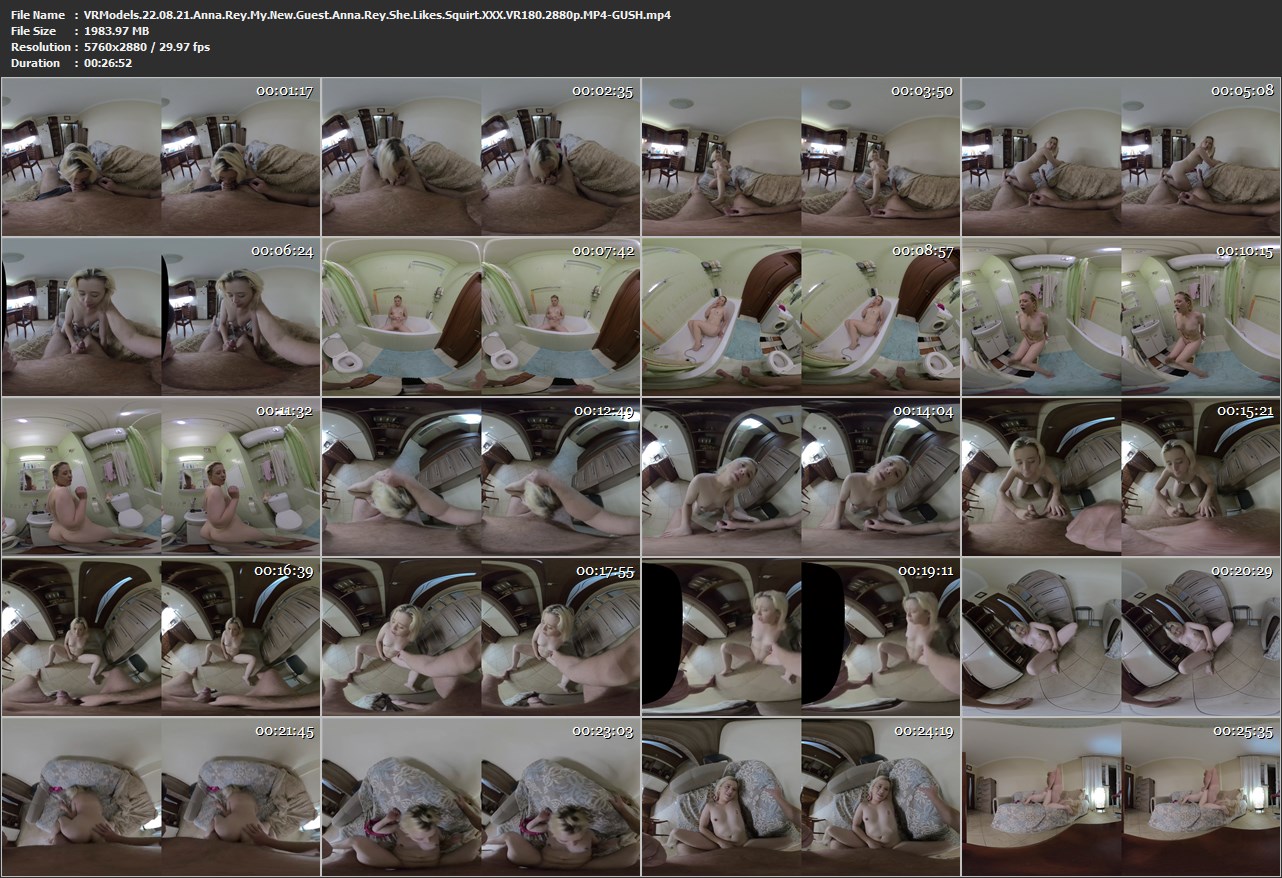Choose the frame stamped 00:08:57

coord(801,317)
